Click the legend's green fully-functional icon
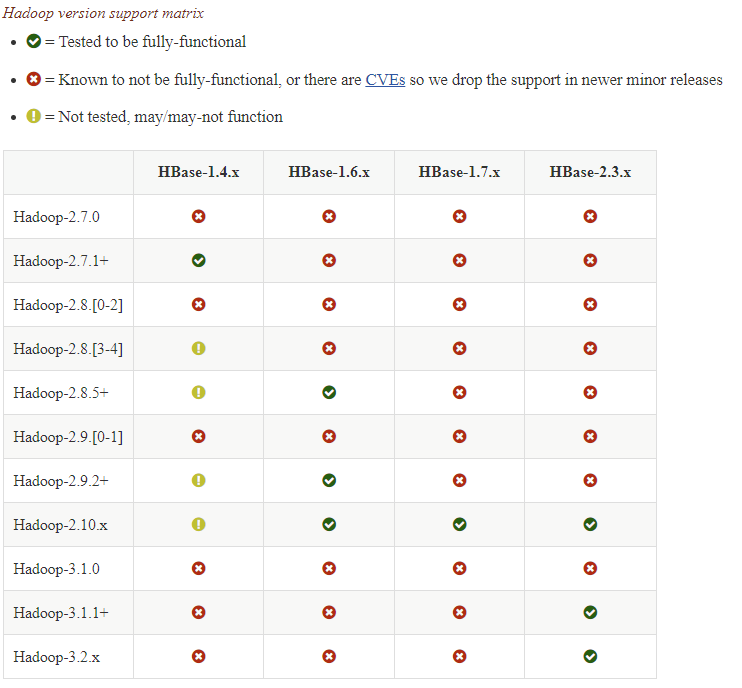Viewport: 742px width, 688px height. point(34,41)
